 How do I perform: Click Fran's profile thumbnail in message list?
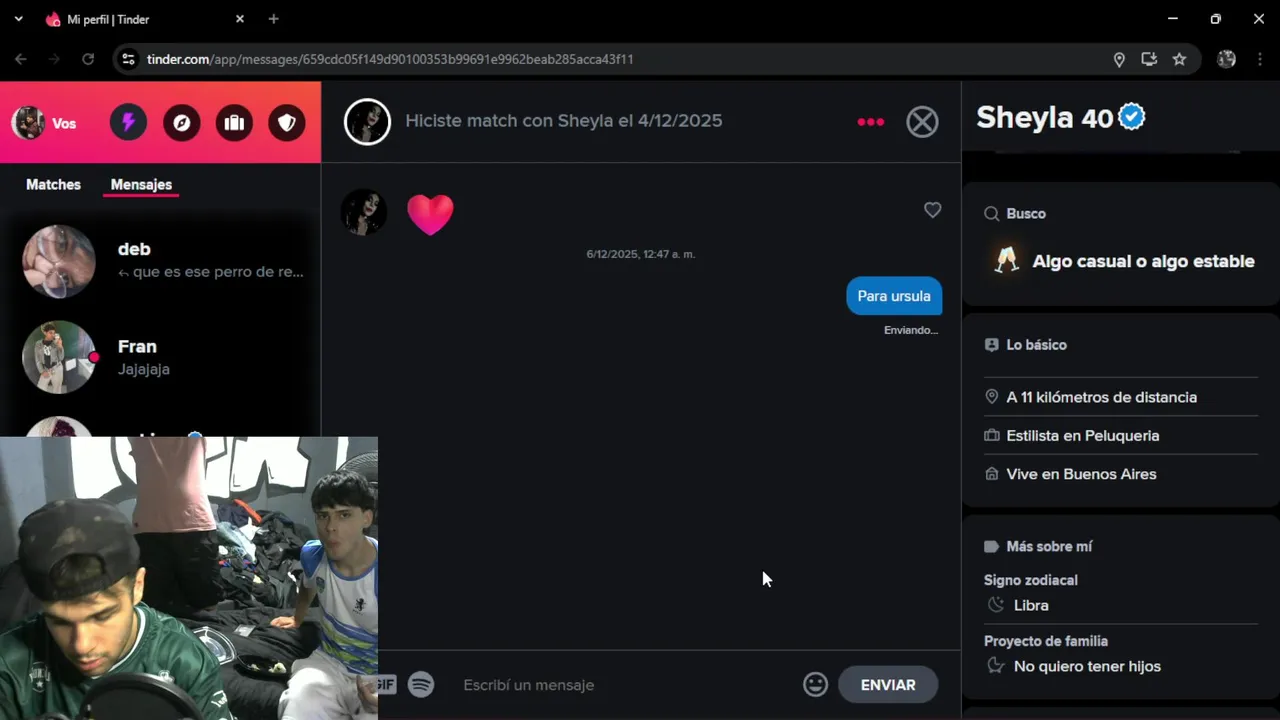click(59, 357)
